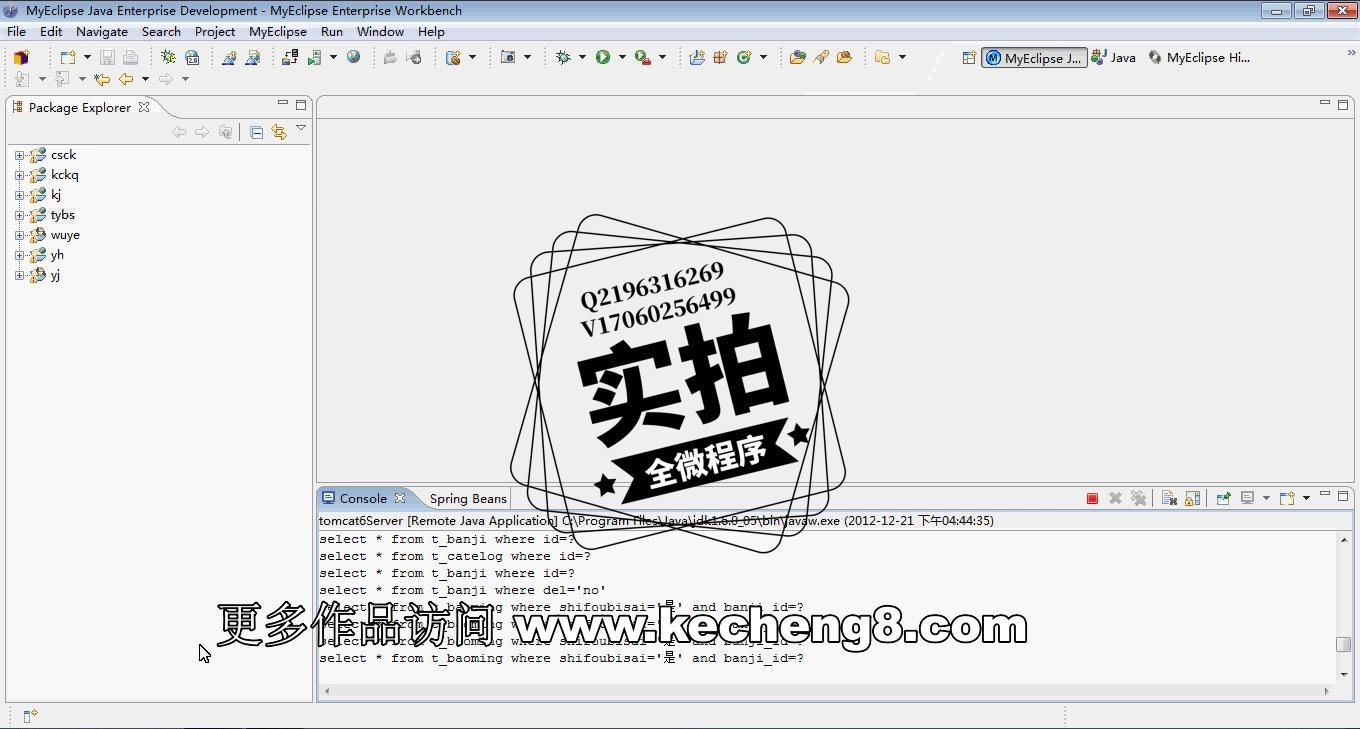Open dropdown arrow beside Debug icon
The image size is (1360, 729).
pos(582,58)
